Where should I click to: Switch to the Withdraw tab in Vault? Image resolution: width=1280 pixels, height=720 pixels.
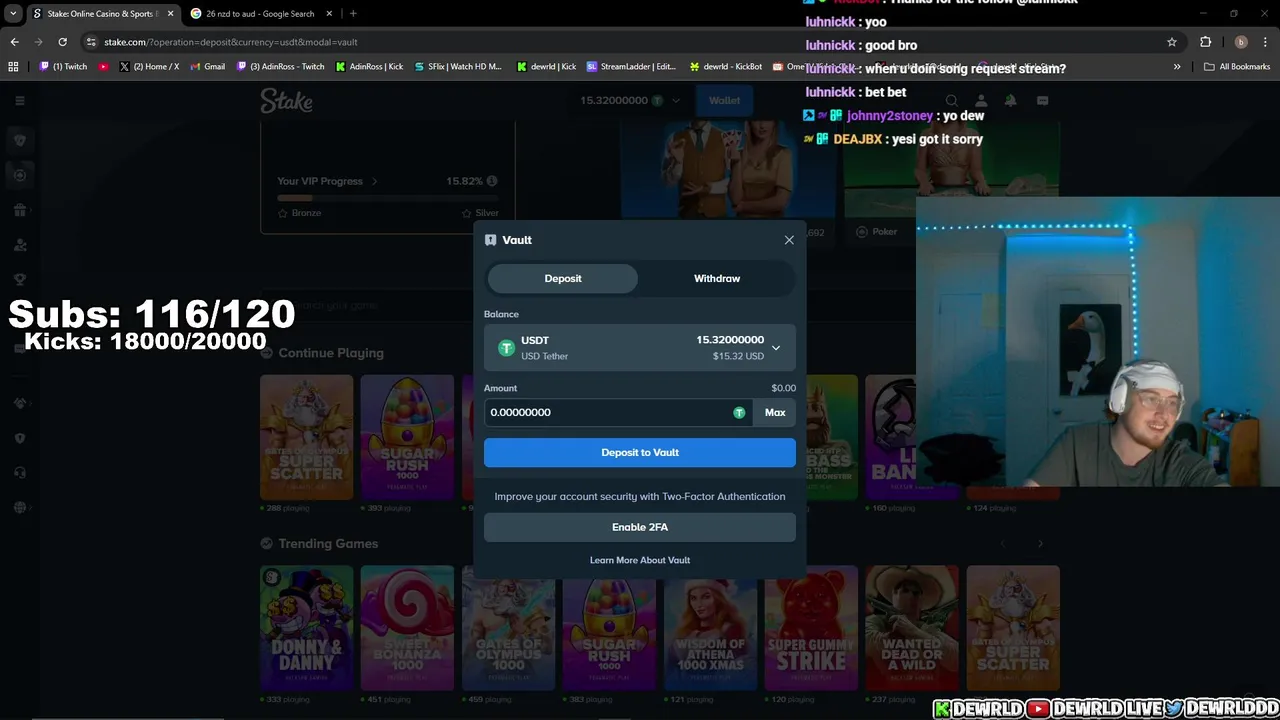pos(717,278)
